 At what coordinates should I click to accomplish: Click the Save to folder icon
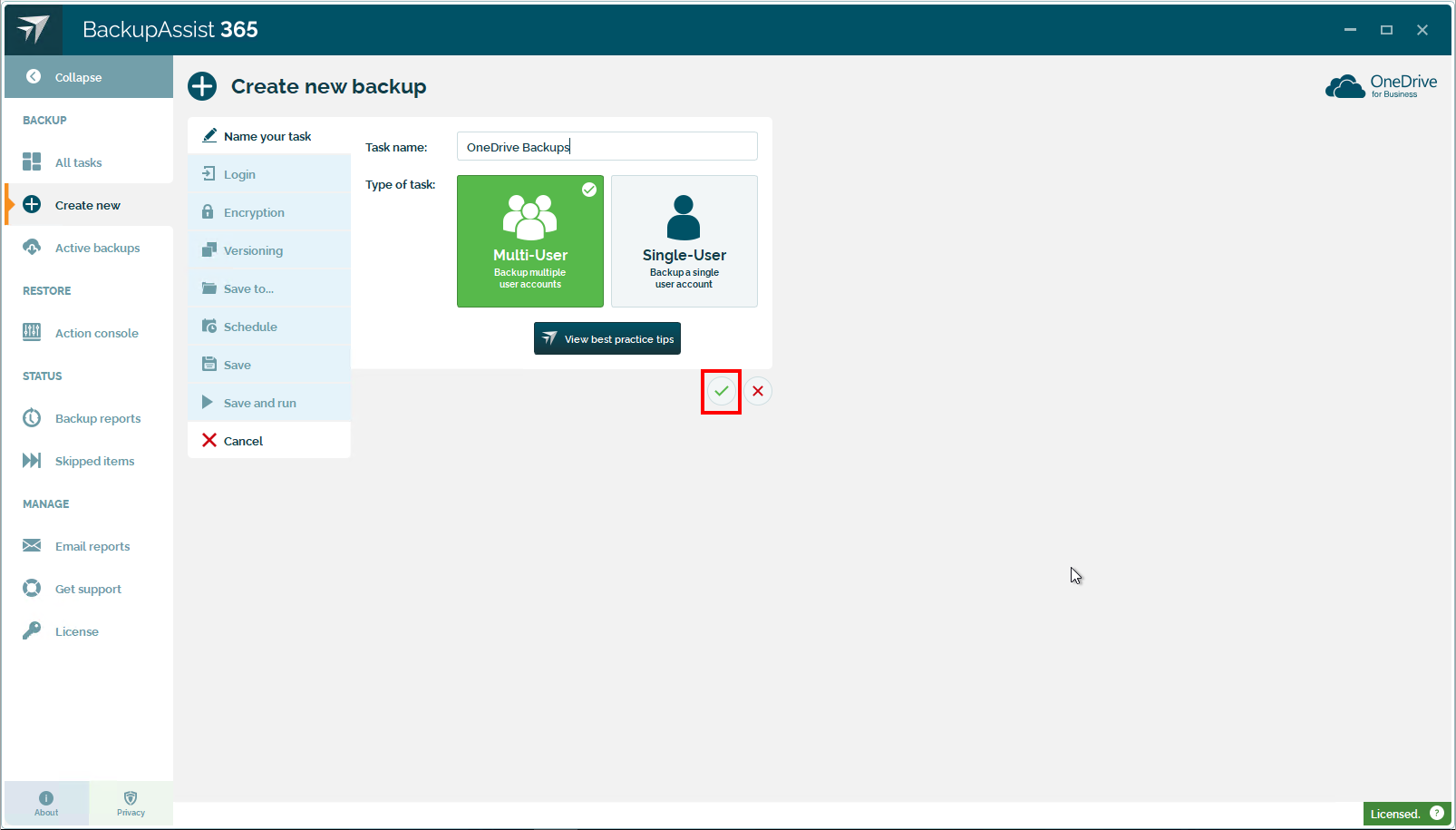(209, 288)
